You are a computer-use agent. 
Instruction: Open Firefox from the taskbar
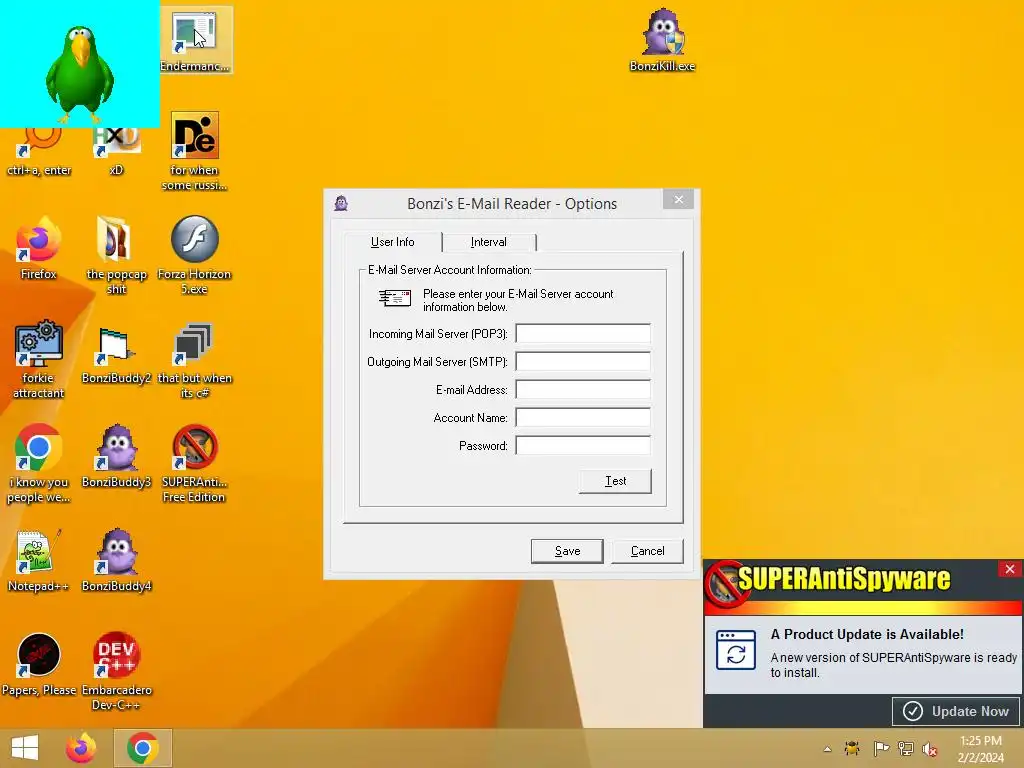81,748
